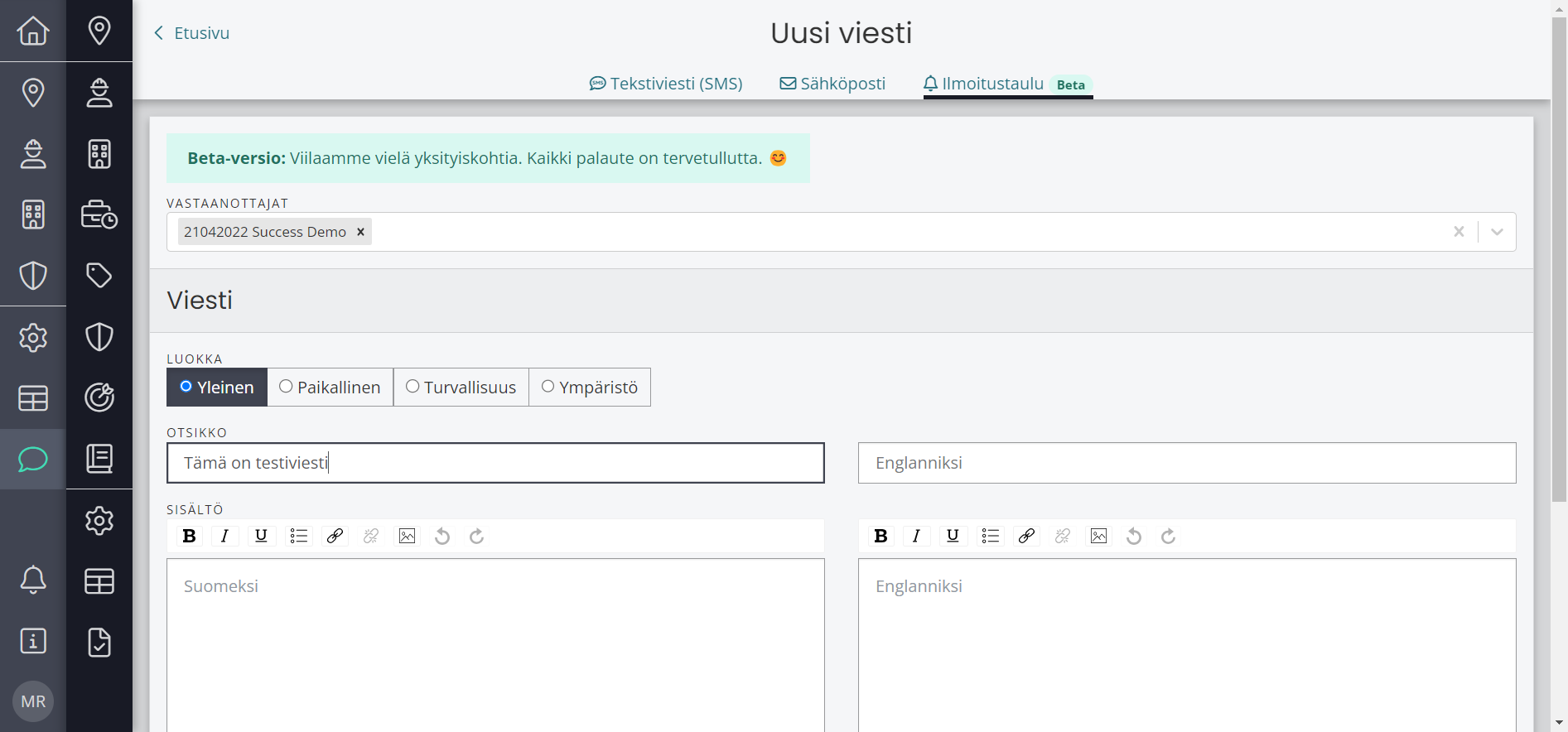Open the shield icon in the left sidebar
1568x732 pixels.
point(33,276)
